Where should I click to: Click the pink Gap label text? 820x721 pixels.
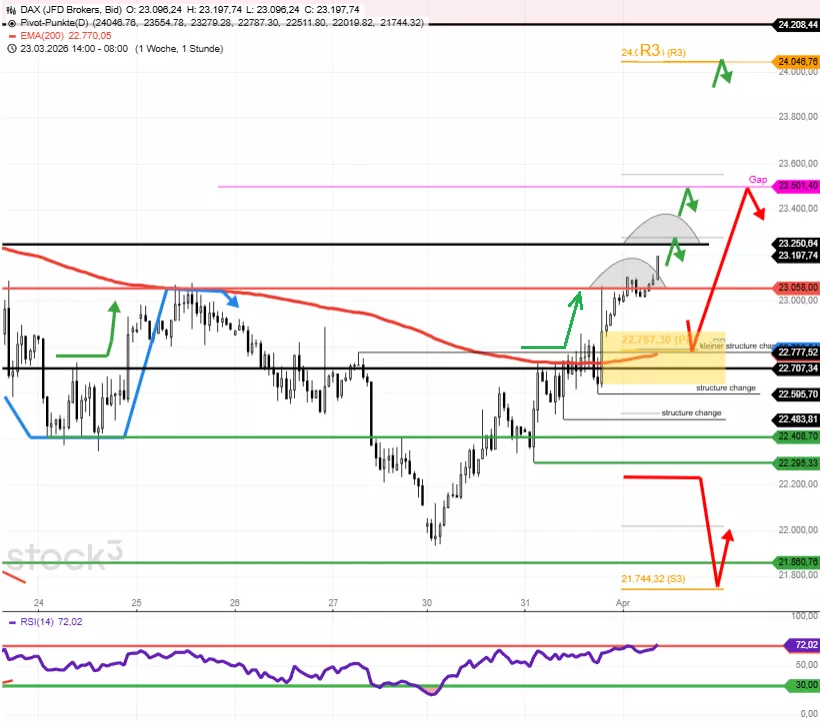[x=757, y=180]
